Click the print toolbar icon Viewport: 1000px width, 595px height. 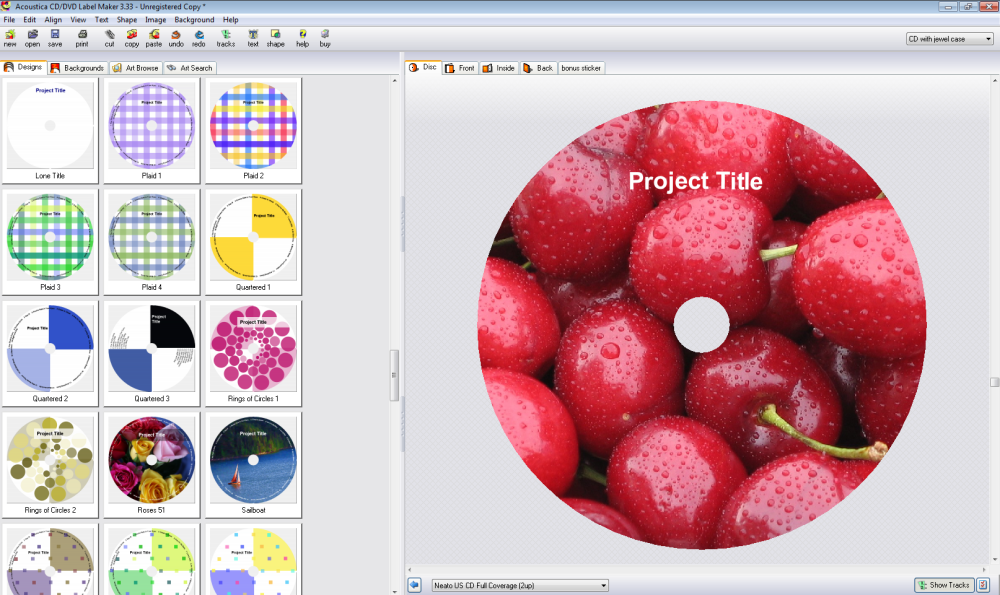[82, 38]
